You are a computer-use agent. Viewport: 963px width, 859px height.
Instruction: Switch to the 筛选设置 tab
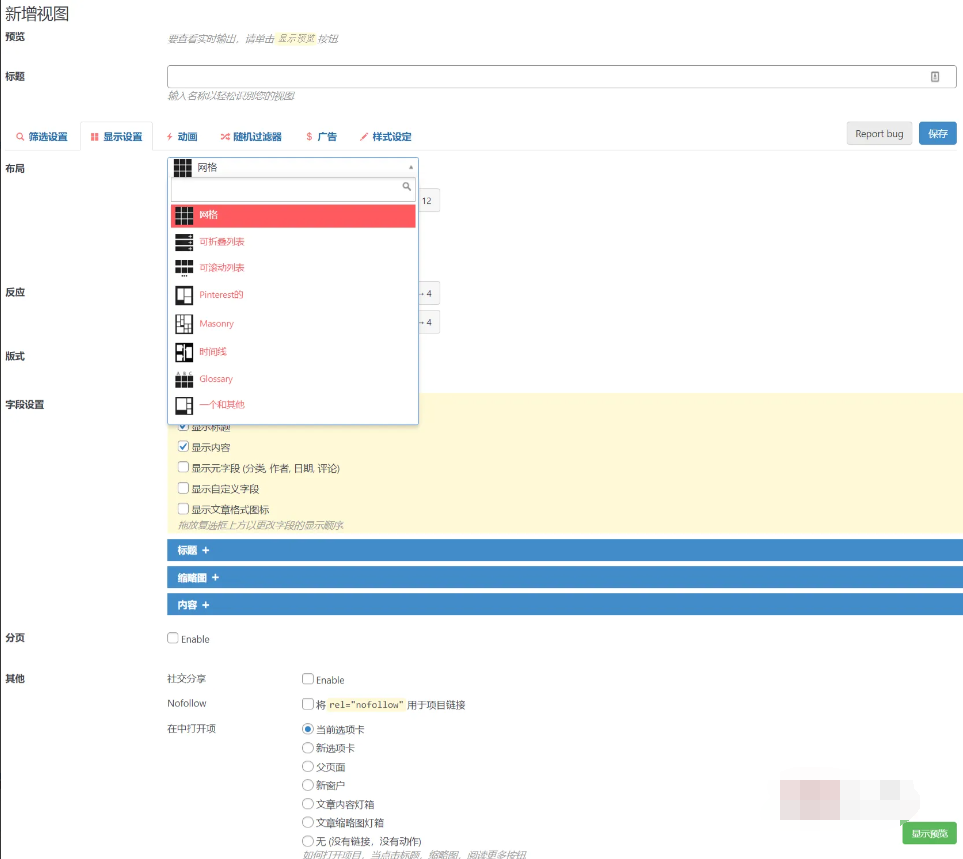coord(41,136)
